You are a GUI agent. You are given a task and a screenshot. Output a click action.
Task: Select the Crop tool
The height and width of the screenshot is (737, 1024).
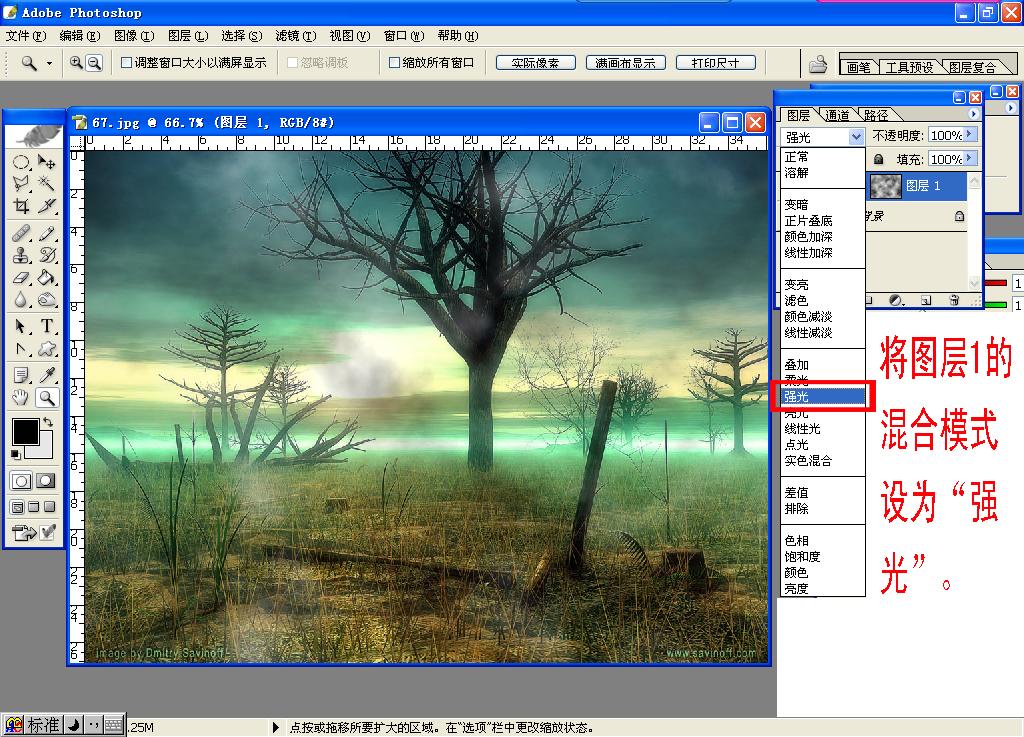tap(21, 206)
